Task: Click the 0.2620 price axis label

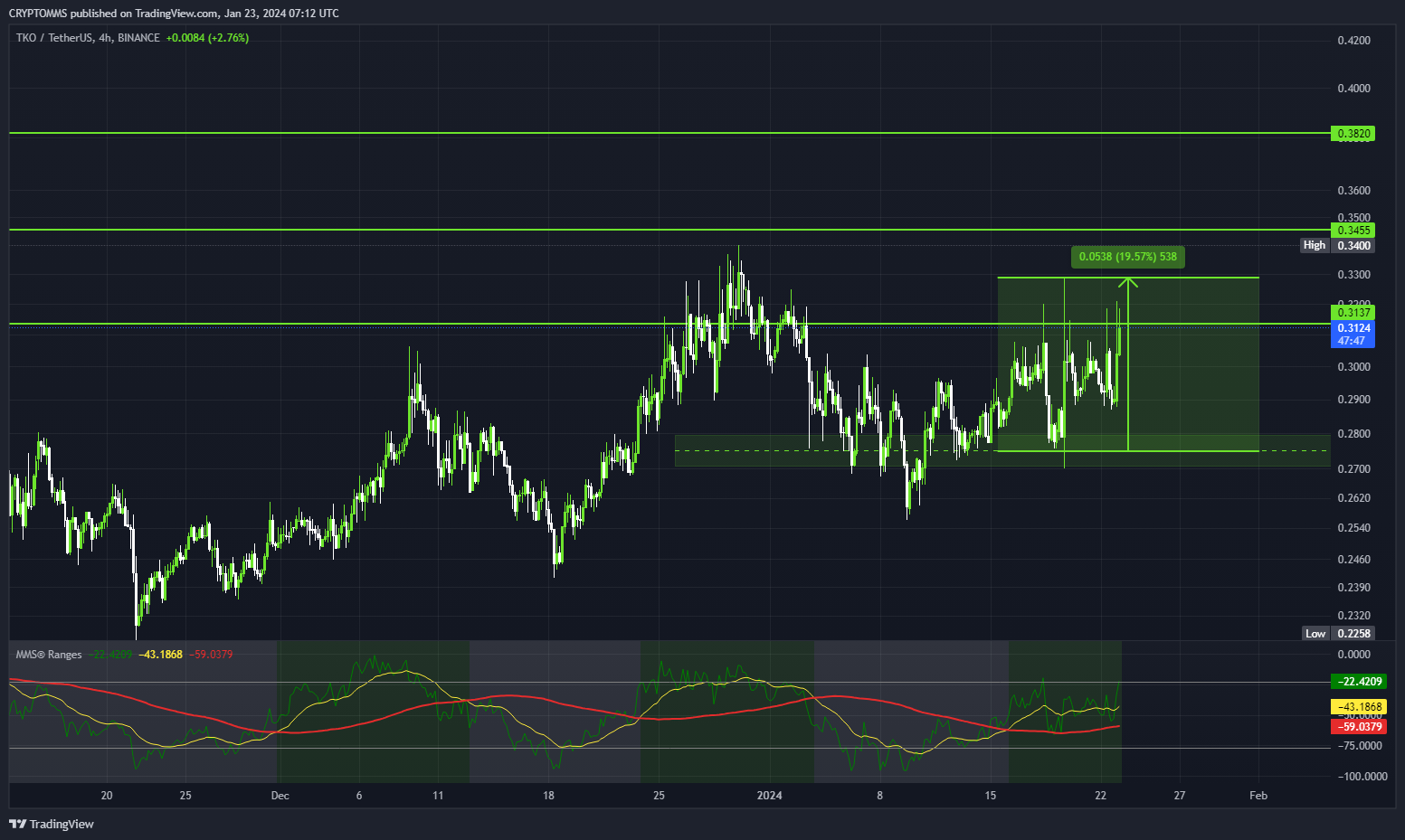Action: (x=1353, y=498)
